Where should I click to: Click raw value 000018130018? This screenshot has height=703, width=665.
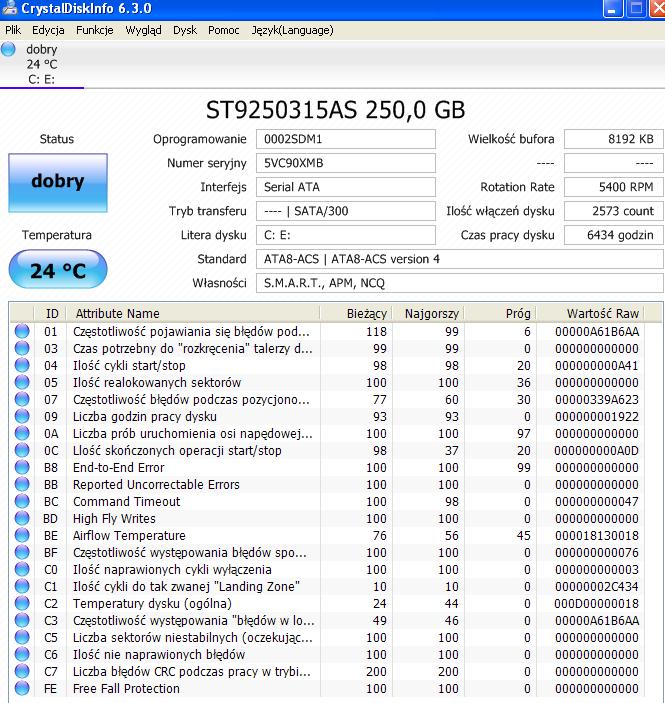[x=596, y=535]
